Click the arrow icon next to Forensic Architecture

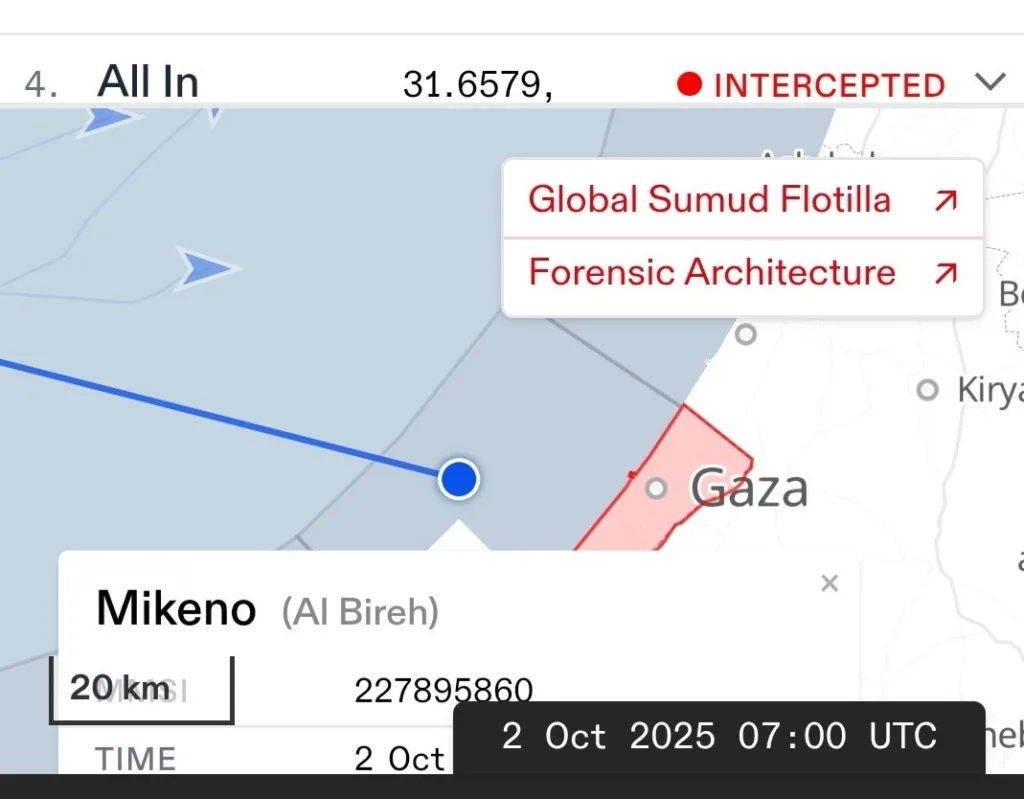point(945,273)
